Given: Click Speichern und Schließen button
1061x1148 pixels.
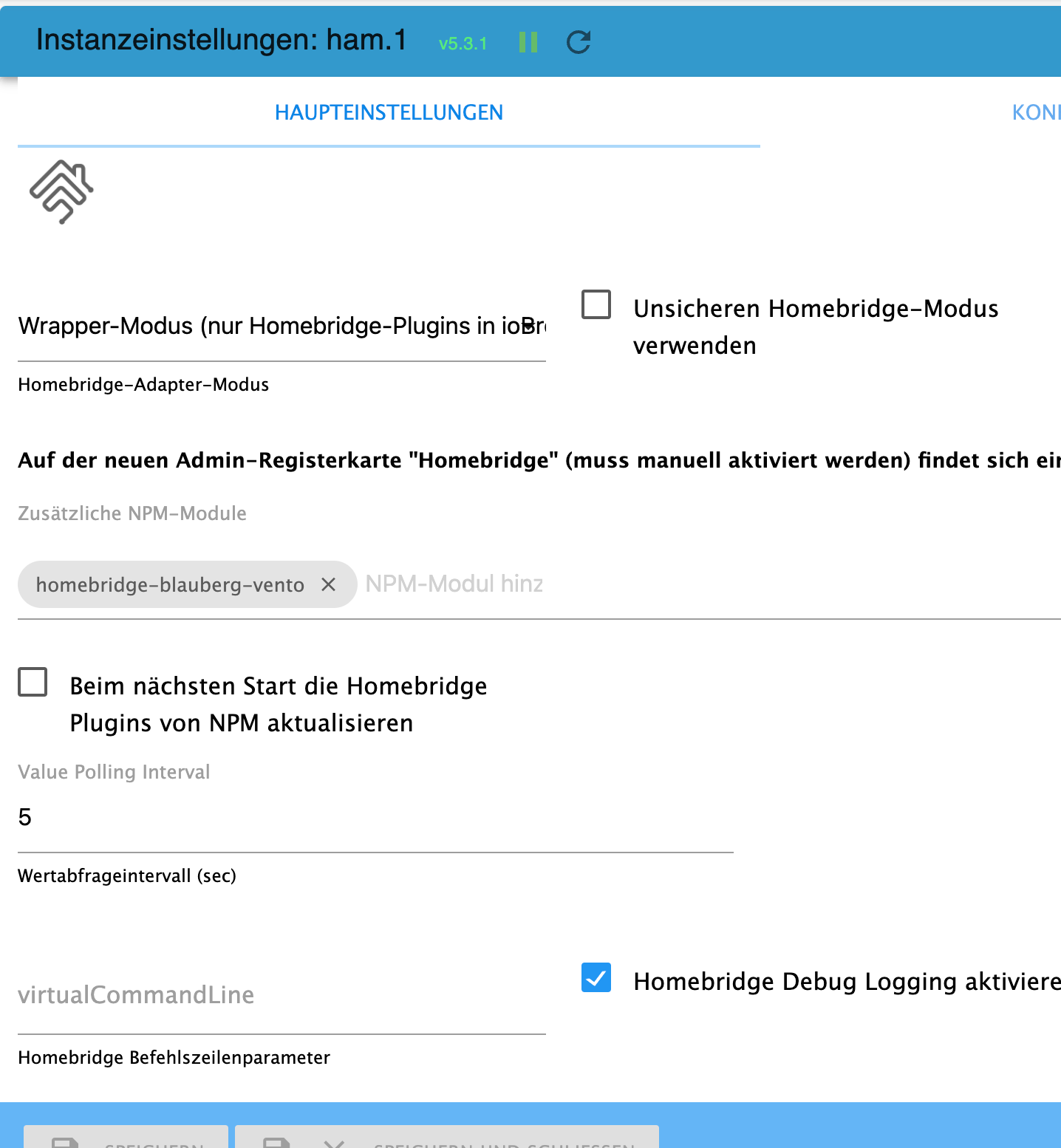Looking at the screenshot, I should pyautogui.click(x=447, y=1137).
